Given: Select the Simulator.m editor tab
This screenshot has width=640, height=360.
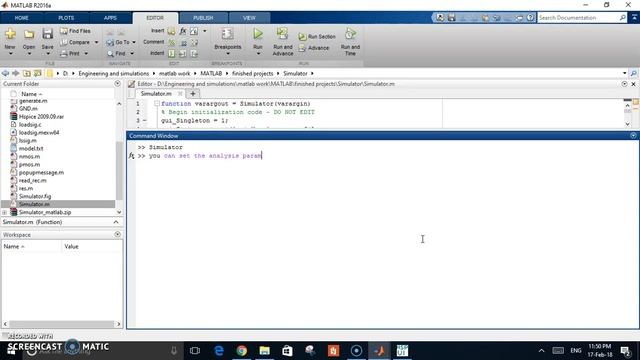Looking at the screenshot, I should [x=156, y=94].
